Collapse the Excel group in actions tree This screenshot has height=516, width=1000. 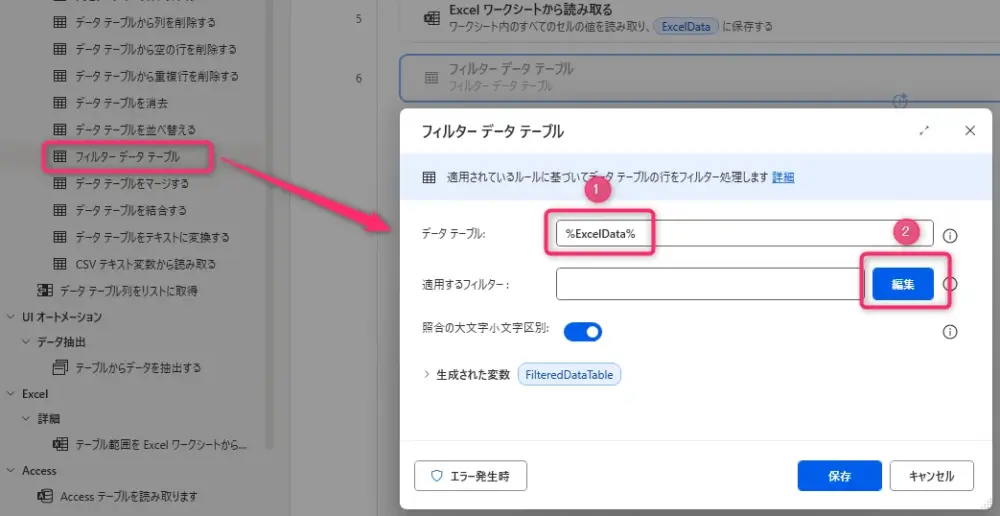10,394
